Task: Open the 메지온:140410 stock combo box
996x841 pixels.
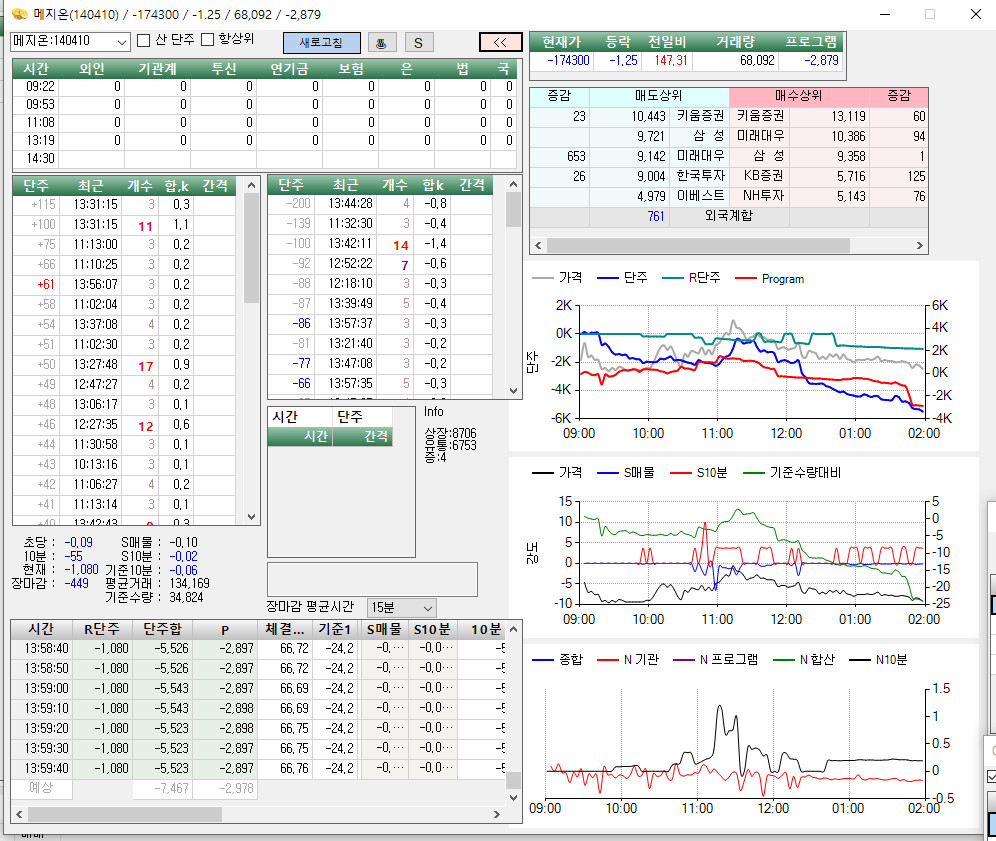Action: 71,41
